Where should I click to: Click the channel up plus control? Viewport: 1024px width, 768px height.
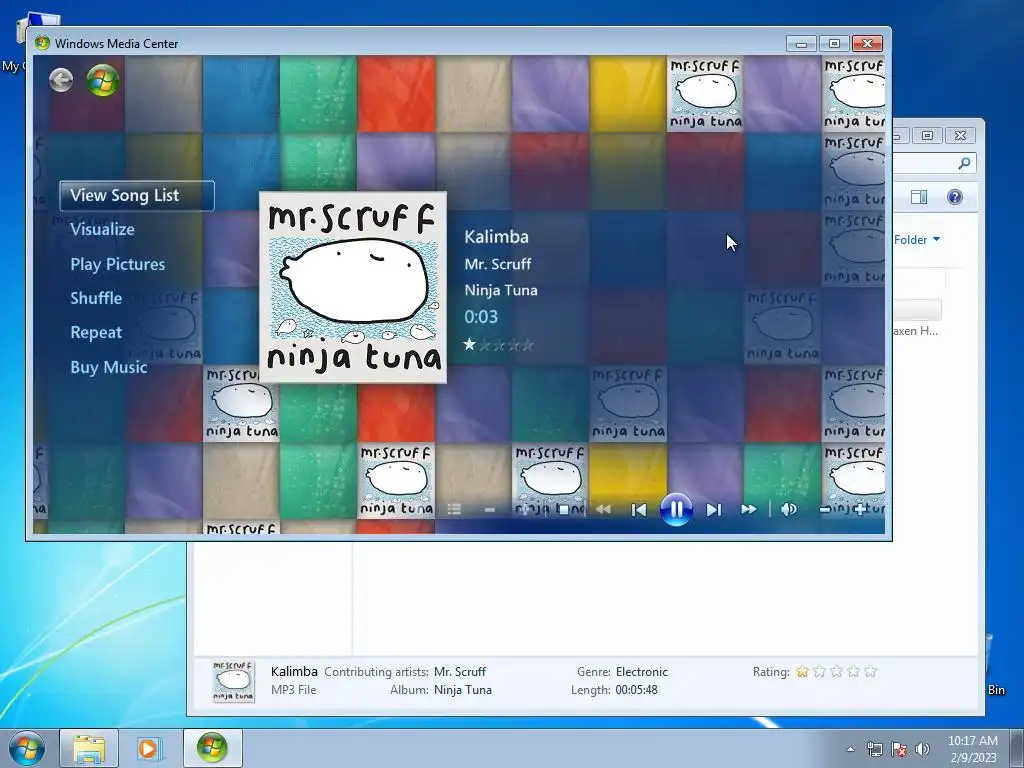[x=526, y=509]
